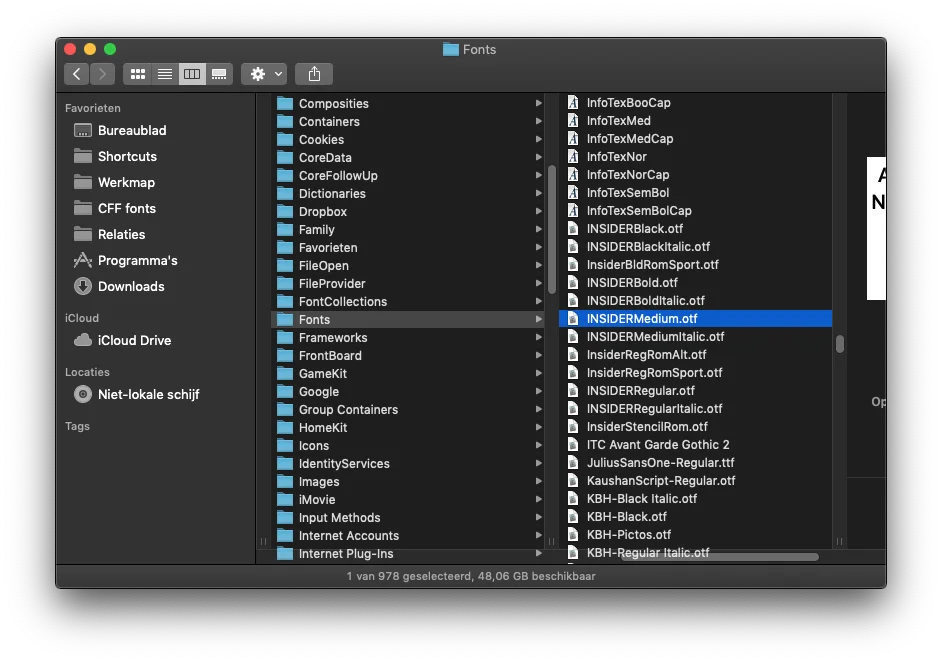
Task: Select the InfoTexNorCap font file
Action: pos(696,175)
